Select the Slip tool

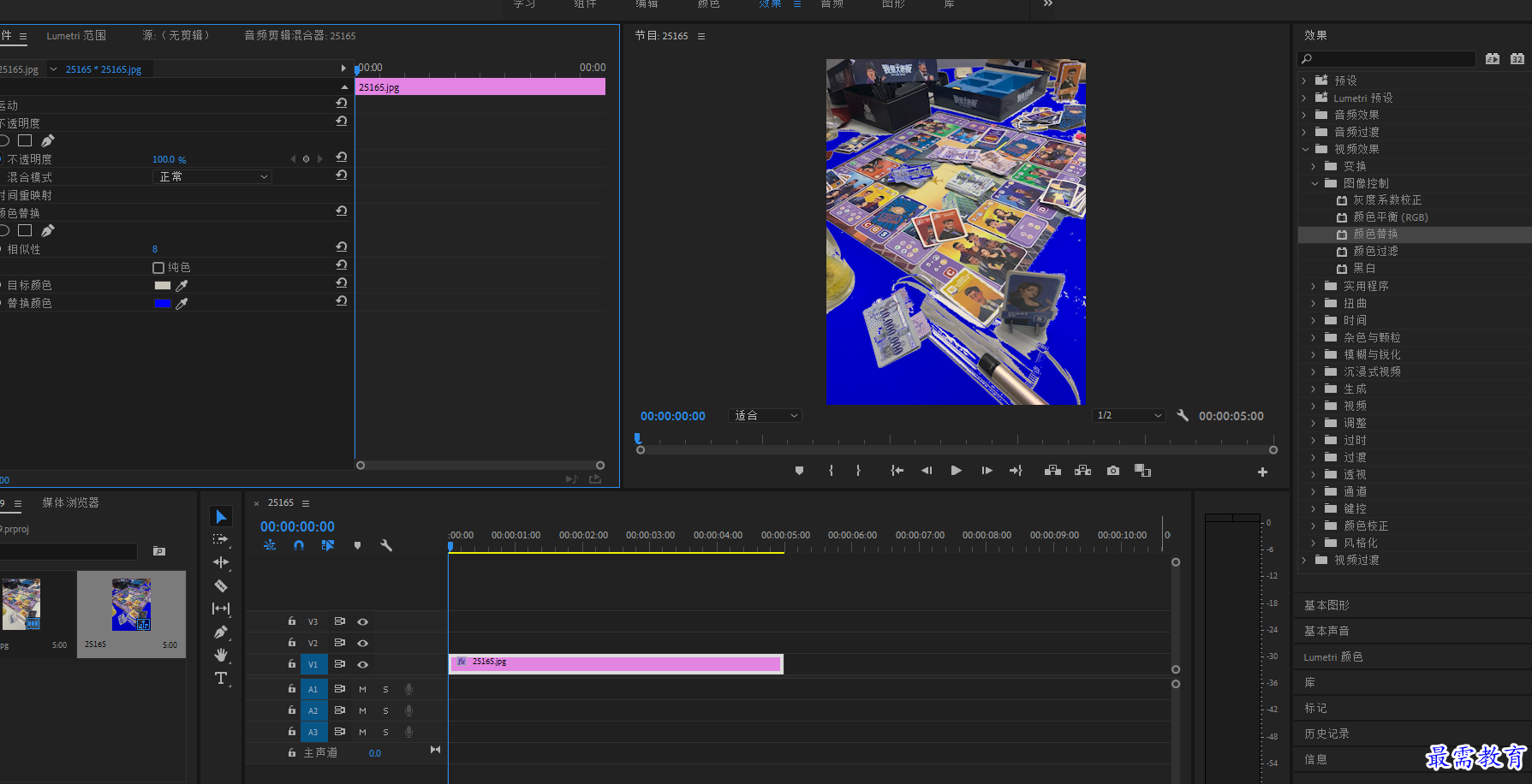[x=221, y=609]
